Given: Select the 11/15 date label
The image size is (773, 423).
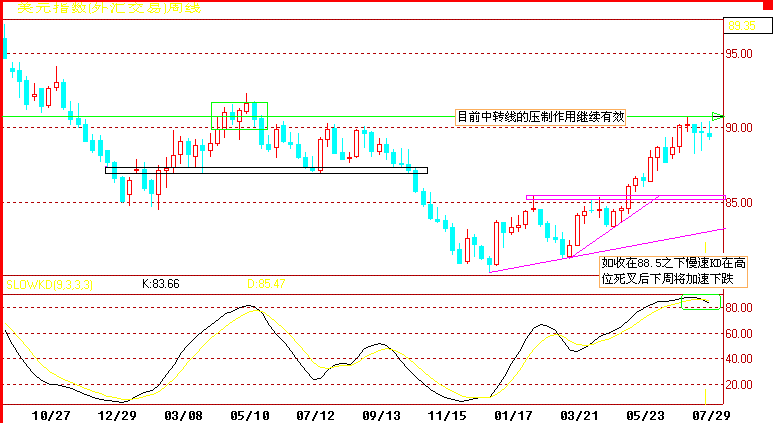Looking at the screenshot, I should tap(447, 416).
